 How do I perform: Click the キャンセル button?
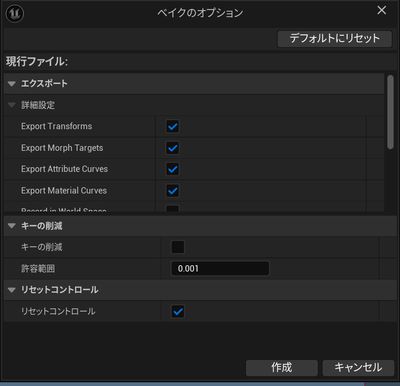[358, 368]
